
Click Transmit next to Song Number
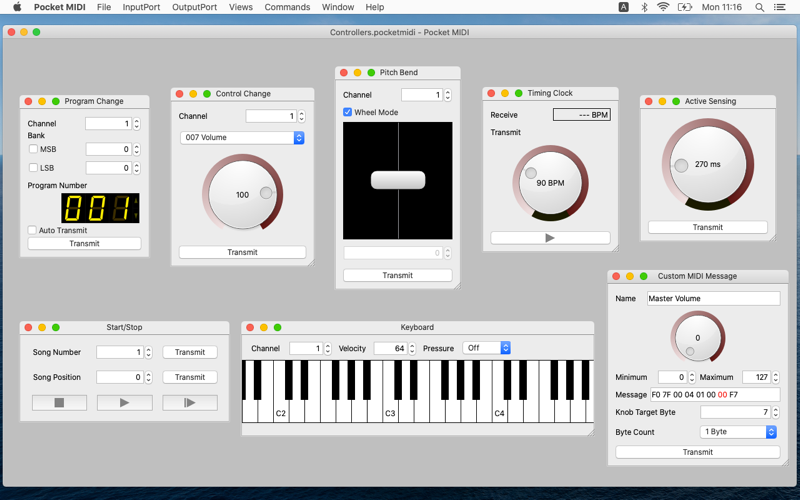coord(190,352)
